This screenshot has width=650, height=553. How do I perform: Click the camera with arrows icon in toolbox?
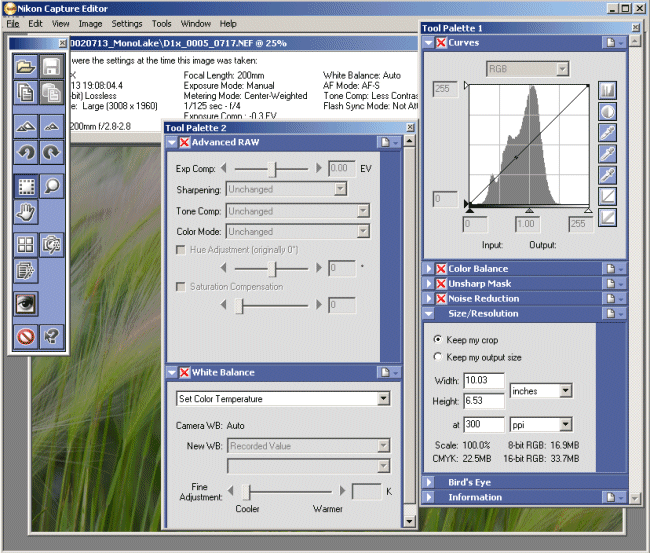click(51, 245)
